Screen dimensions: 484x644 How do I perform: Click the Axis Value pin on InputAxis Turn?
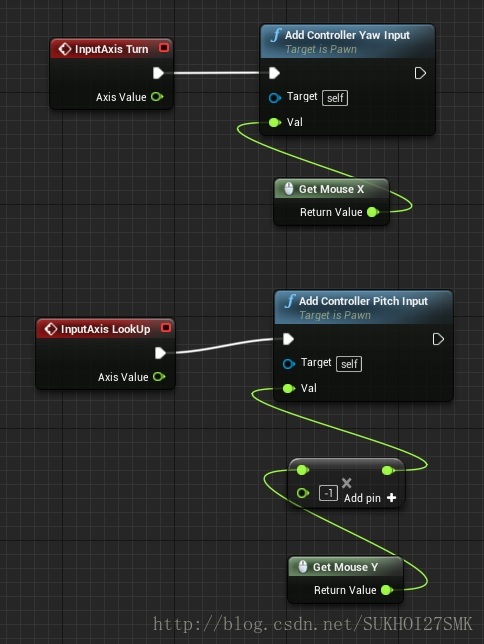point(157,97)
